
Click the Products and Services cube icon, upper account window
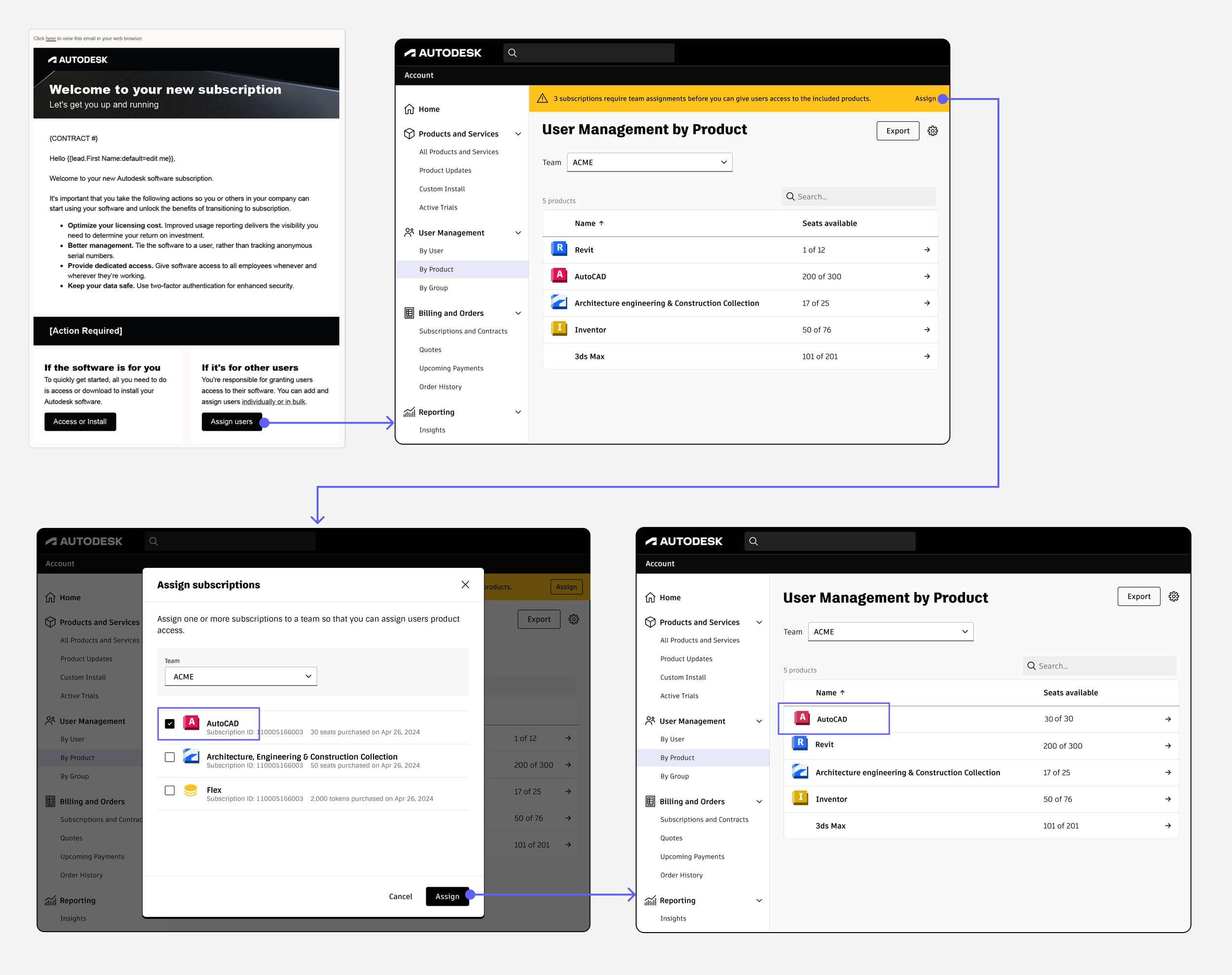pyautogui.click(x=409, y=134)
